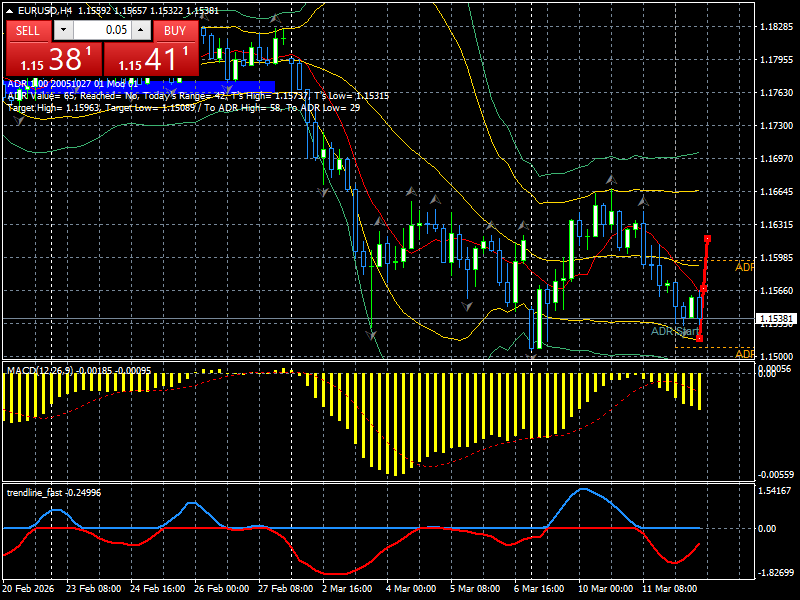Click the 1.15000 price axis label

[776, 357]
